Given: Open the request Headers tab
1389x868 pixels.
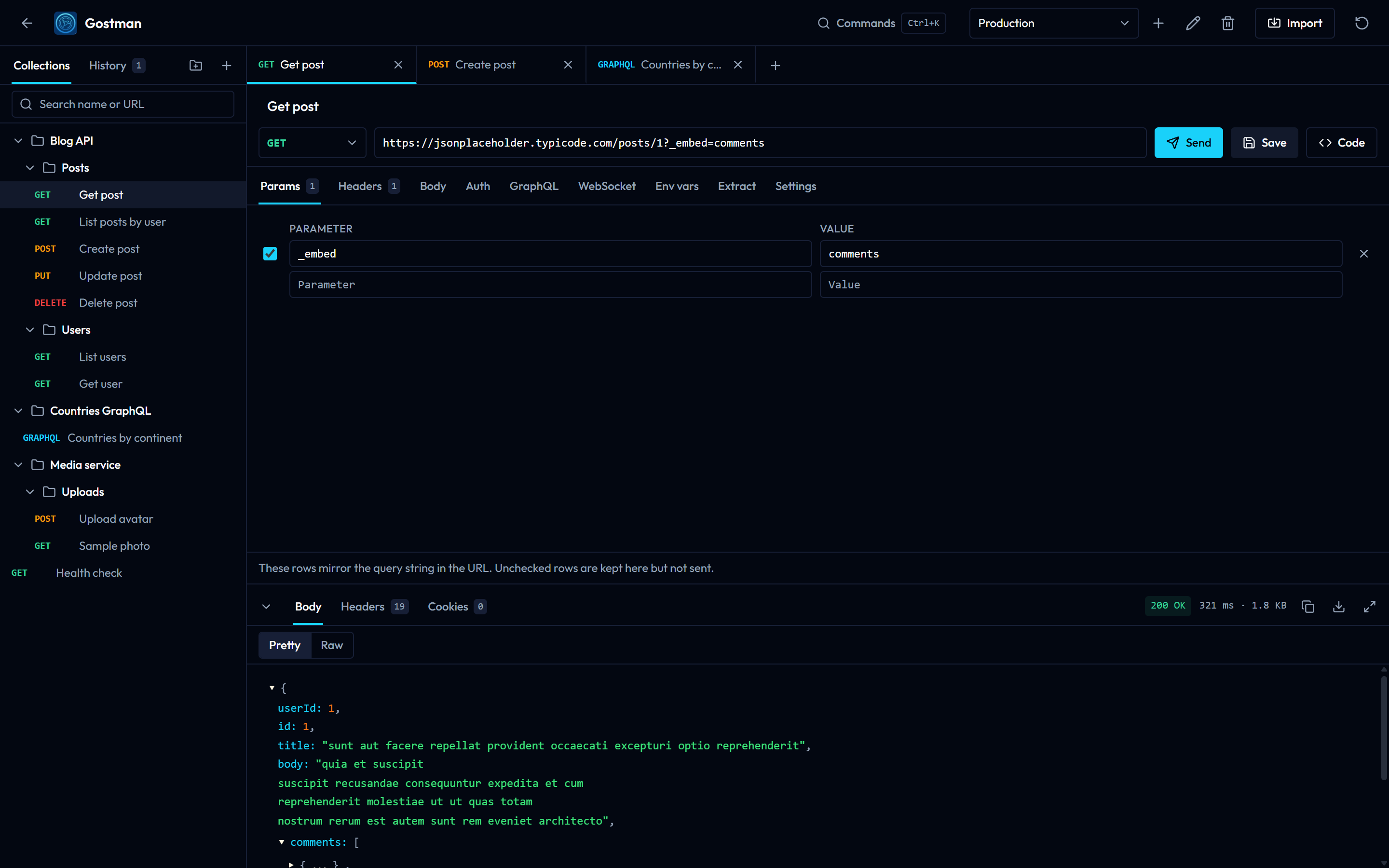Looking at the screenshot, I should point(369,186).
